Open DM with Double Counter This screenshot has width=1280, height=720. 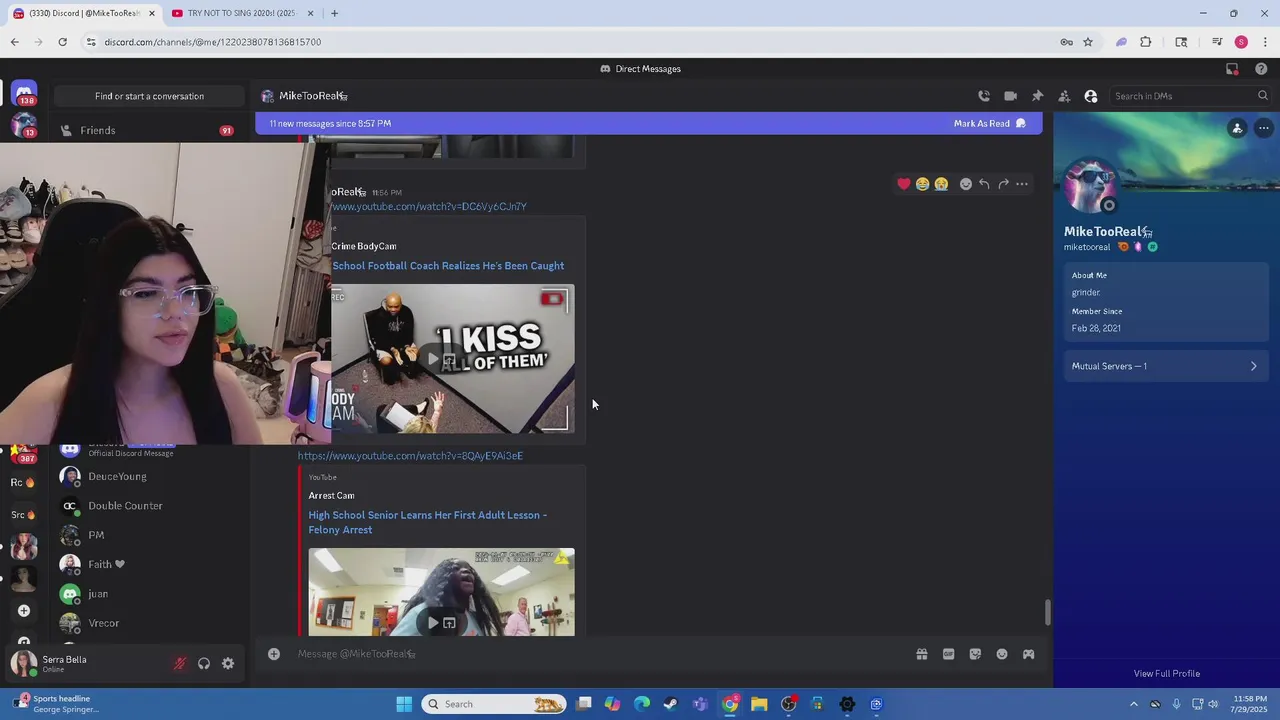point(148,506)
